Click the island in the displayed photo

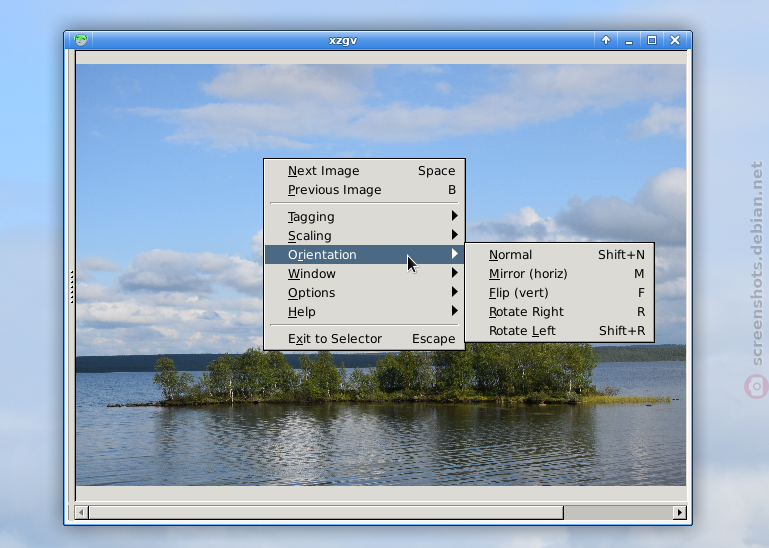(x=387, y=378)
